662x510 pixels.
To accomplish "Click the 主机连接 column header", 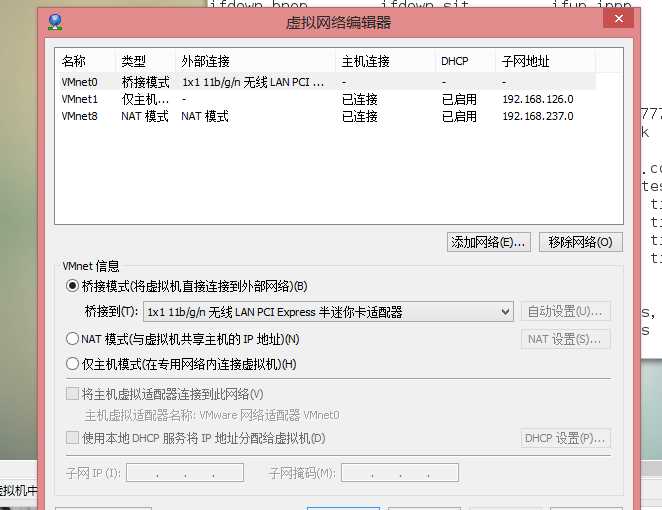I will pos(386,62).
